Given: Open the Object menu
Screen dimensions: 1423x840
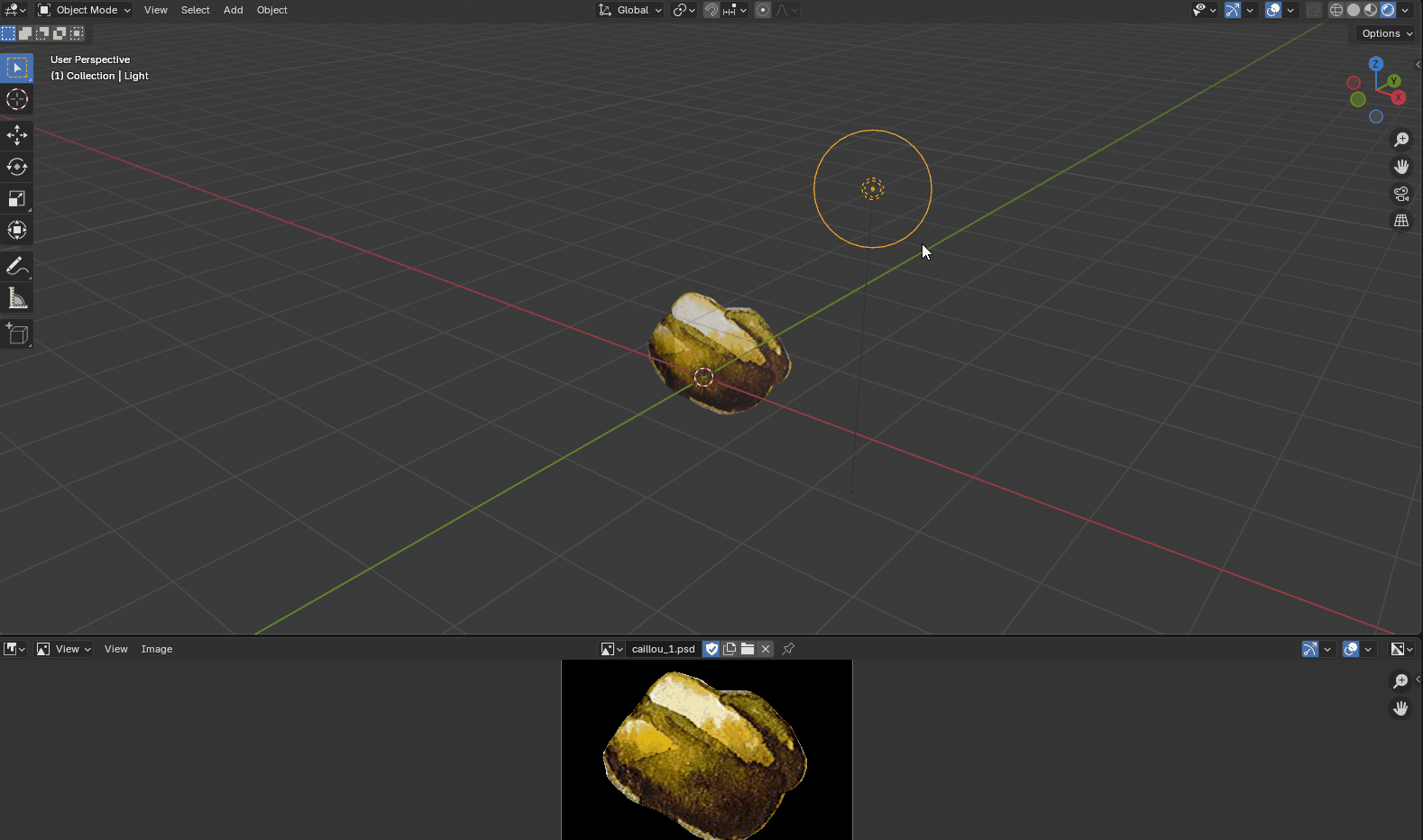Looking at the screenshot, I should coord(272,10).
